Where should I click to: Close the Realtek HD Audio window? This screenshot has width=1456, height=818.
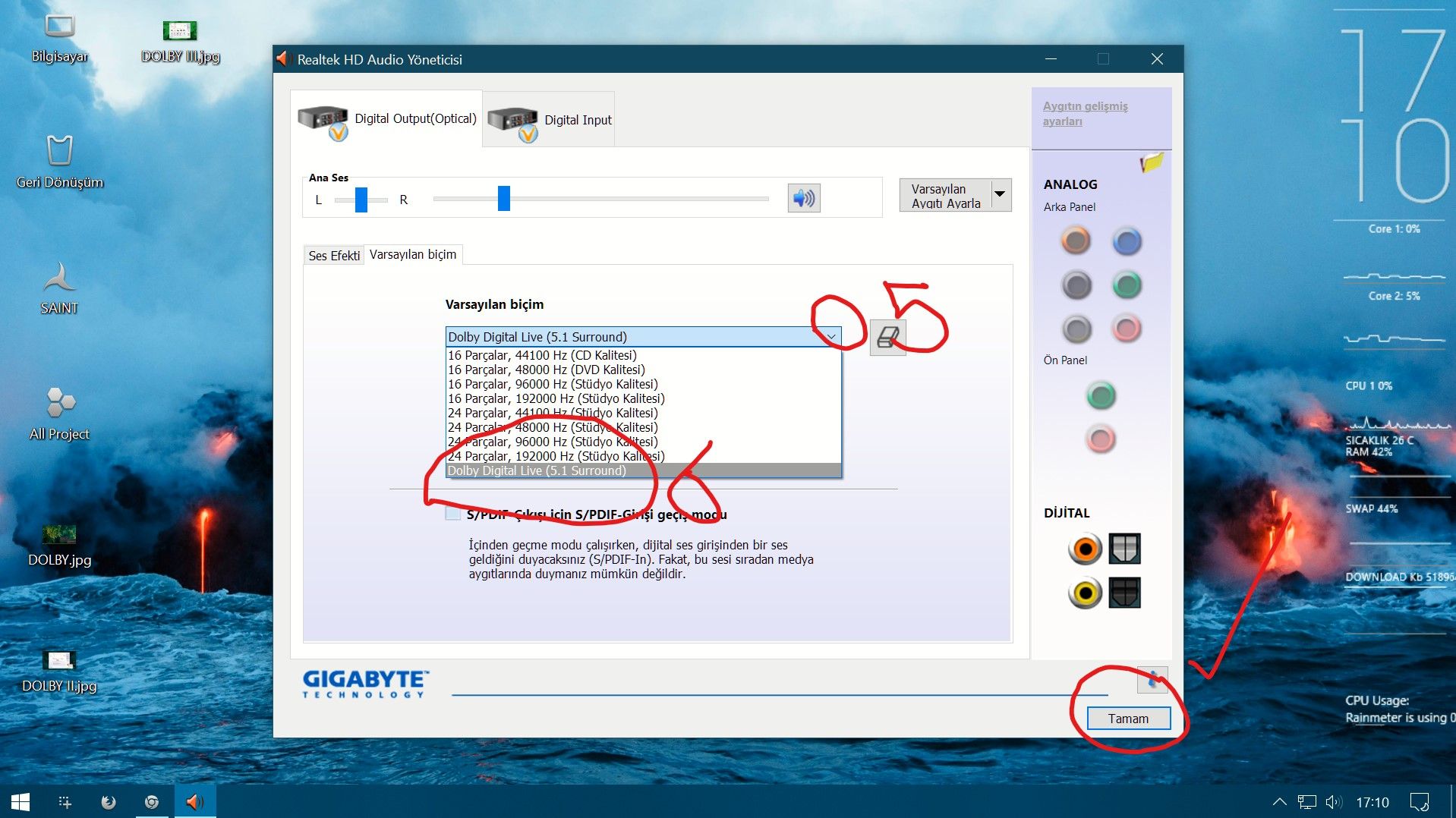click(x=1157, y=59)
